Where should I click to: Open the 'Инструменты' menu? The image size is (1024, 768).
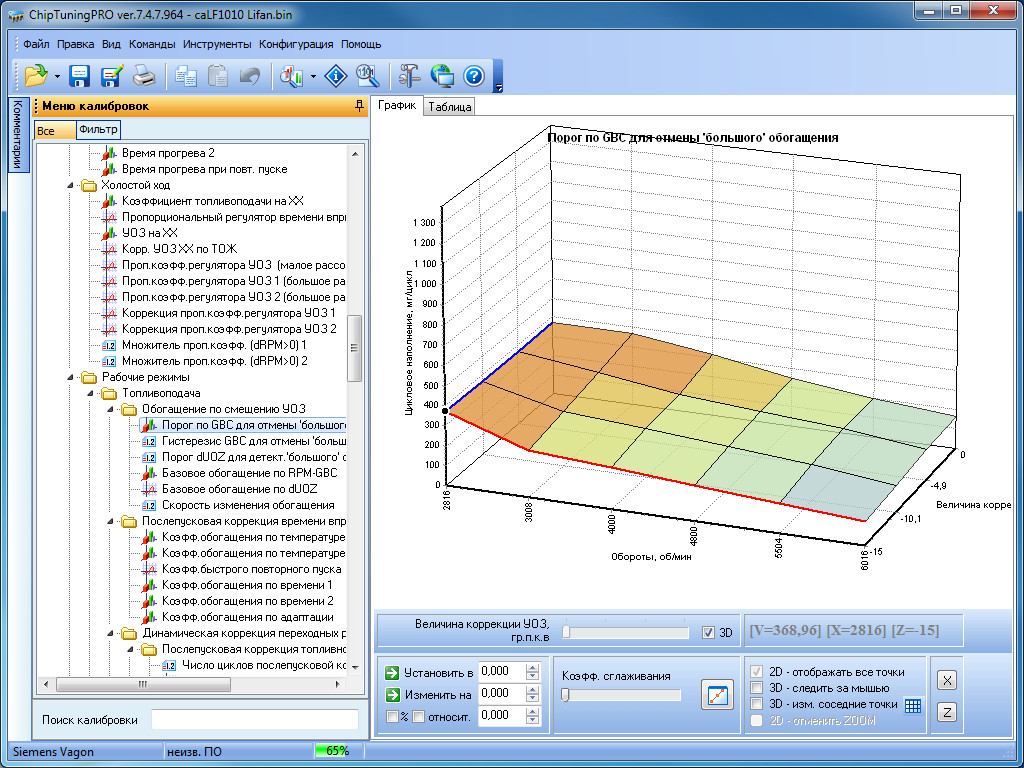[x=217, y=44]
